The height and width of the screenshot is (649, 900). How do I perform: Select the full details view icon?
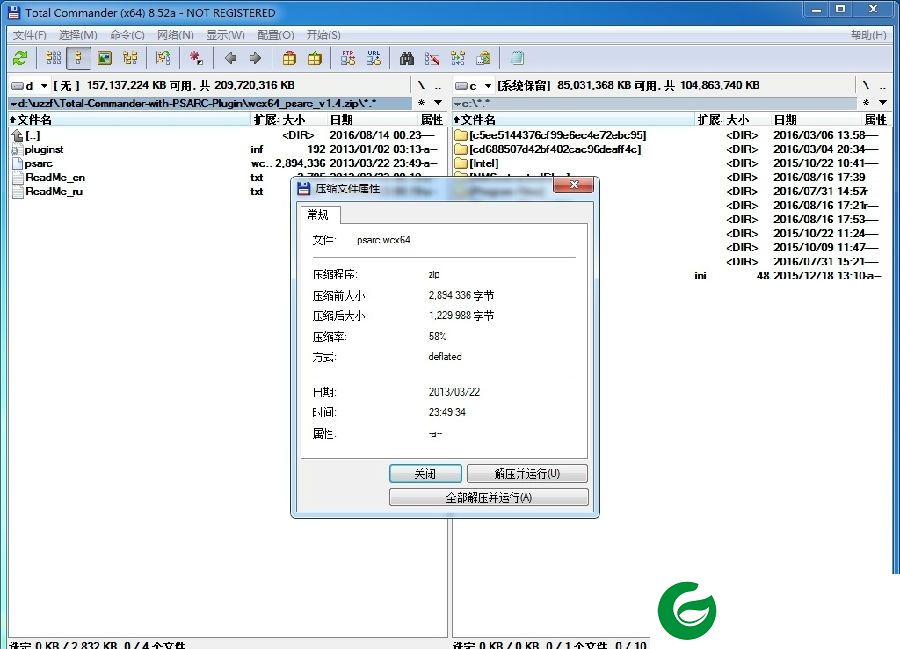tap(79, 58)
